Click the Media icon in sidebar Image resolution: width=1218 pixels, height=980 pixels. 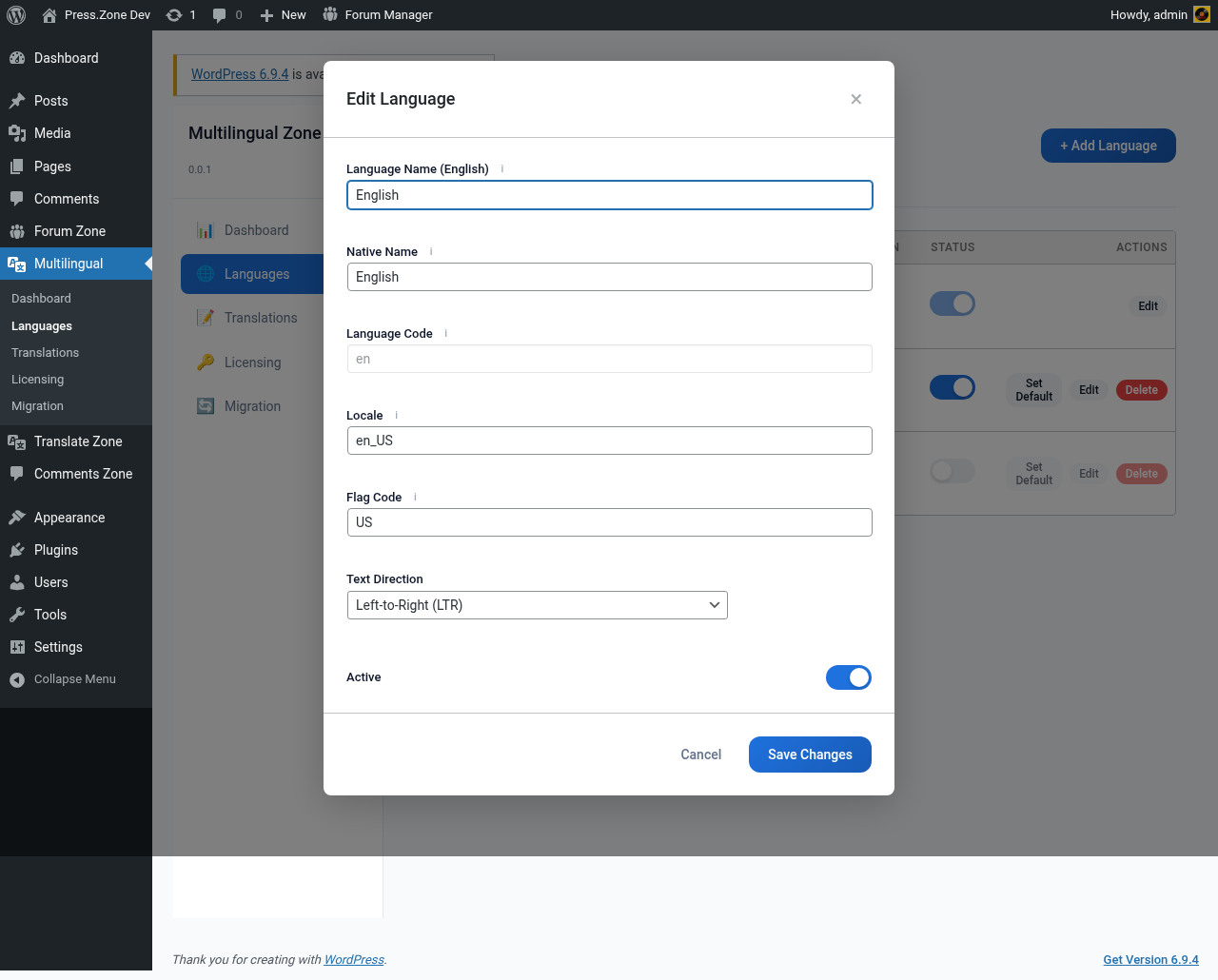tap(17, 133)
